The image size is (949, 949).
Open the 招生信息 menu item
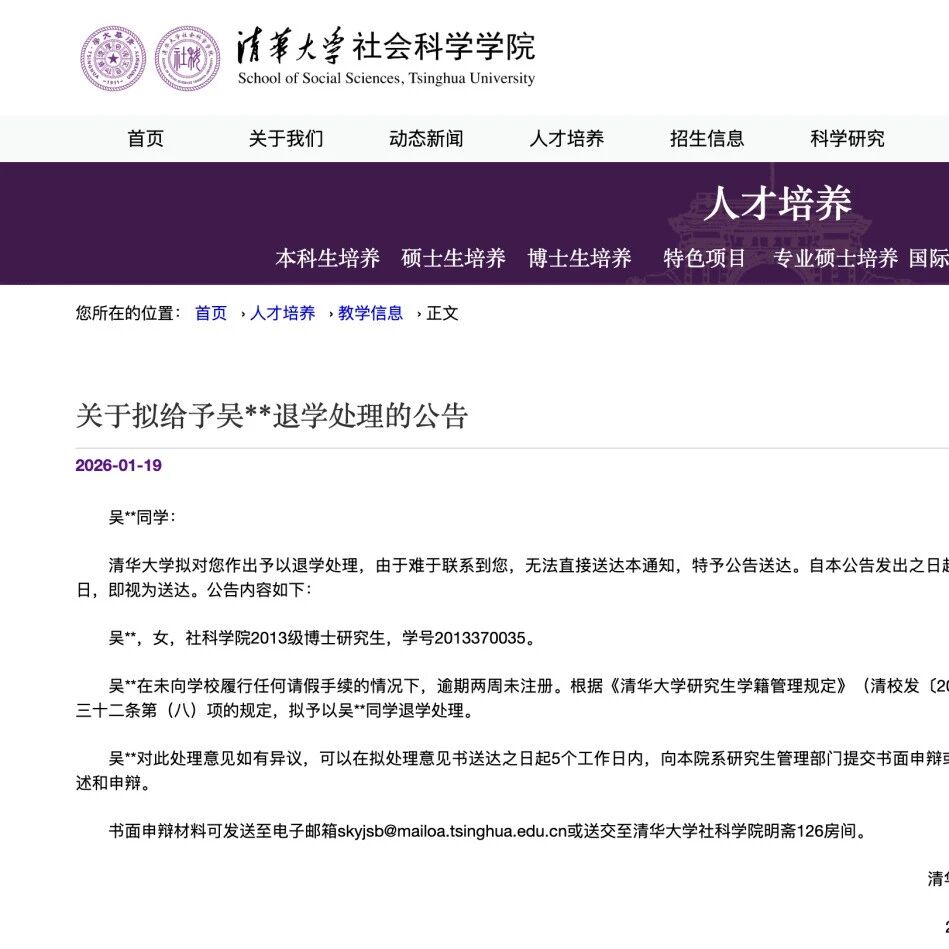point(707,139)
